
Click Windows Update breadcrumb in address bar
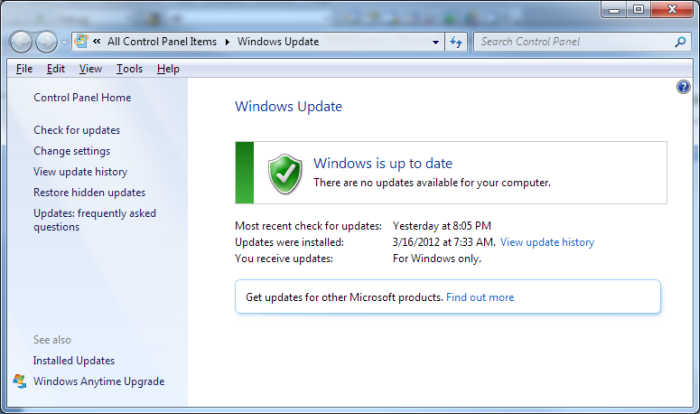tap(278, 42)
